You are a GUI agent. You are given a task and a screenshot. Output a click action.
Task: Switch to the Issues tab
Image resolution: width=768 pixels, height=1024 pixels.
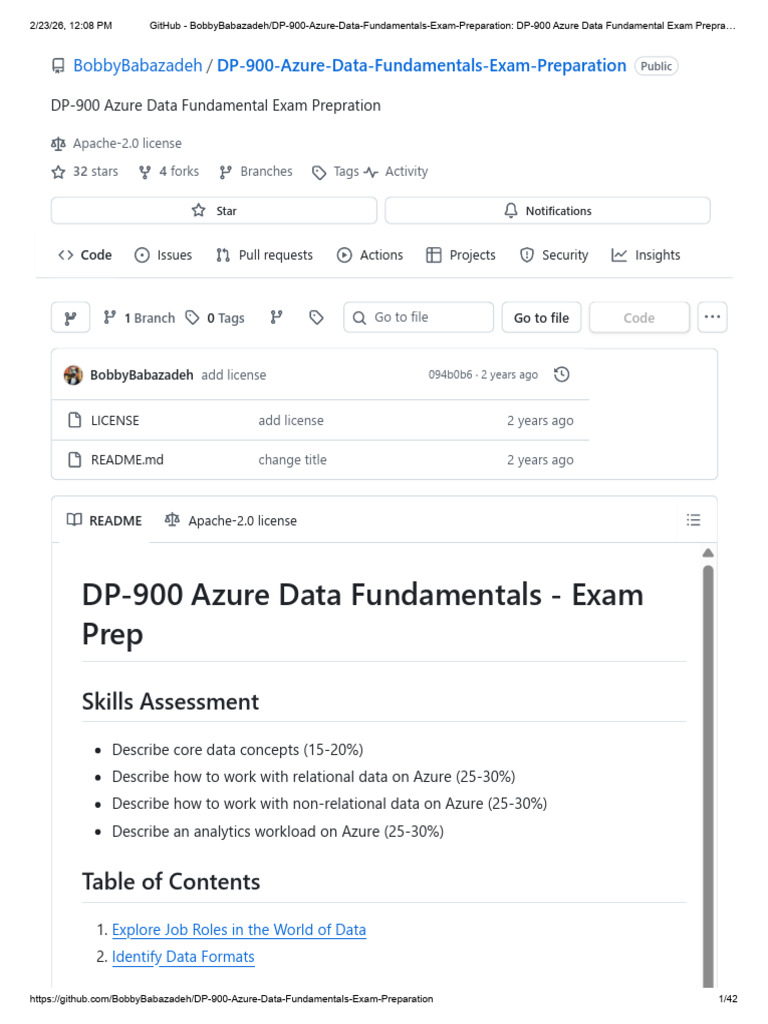click(x=163, y=255)
